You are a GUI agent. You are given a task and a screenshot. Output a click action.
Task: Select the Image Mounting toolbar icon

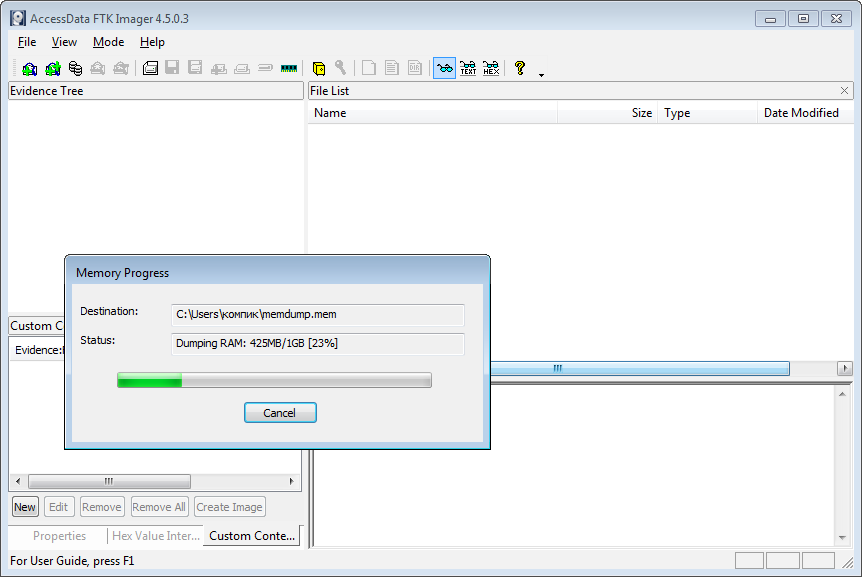75,68
